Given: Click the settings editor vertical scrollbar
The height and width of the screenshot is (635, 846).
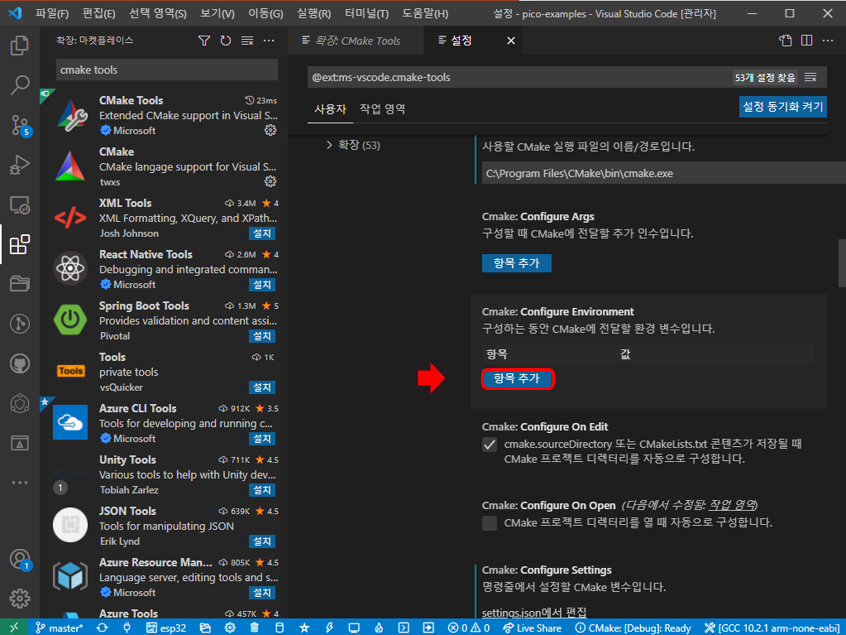Looking at the screenshot, I should click(x=842, y=263).
